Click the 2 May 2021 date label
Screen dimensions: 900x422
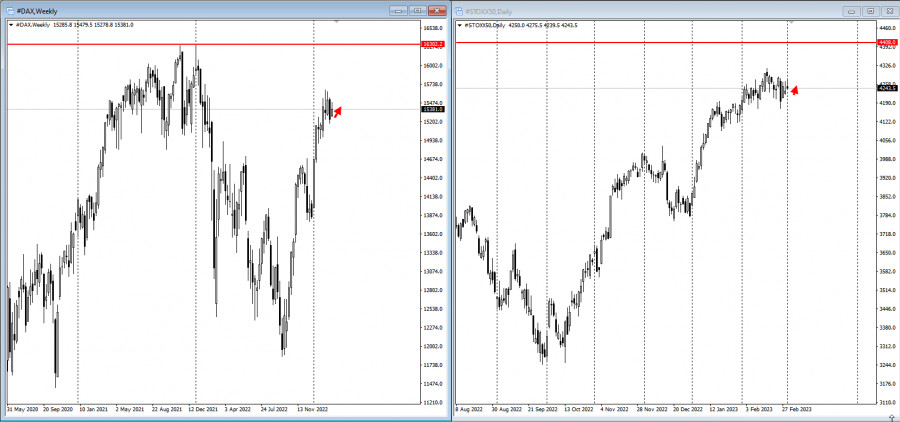130,410
